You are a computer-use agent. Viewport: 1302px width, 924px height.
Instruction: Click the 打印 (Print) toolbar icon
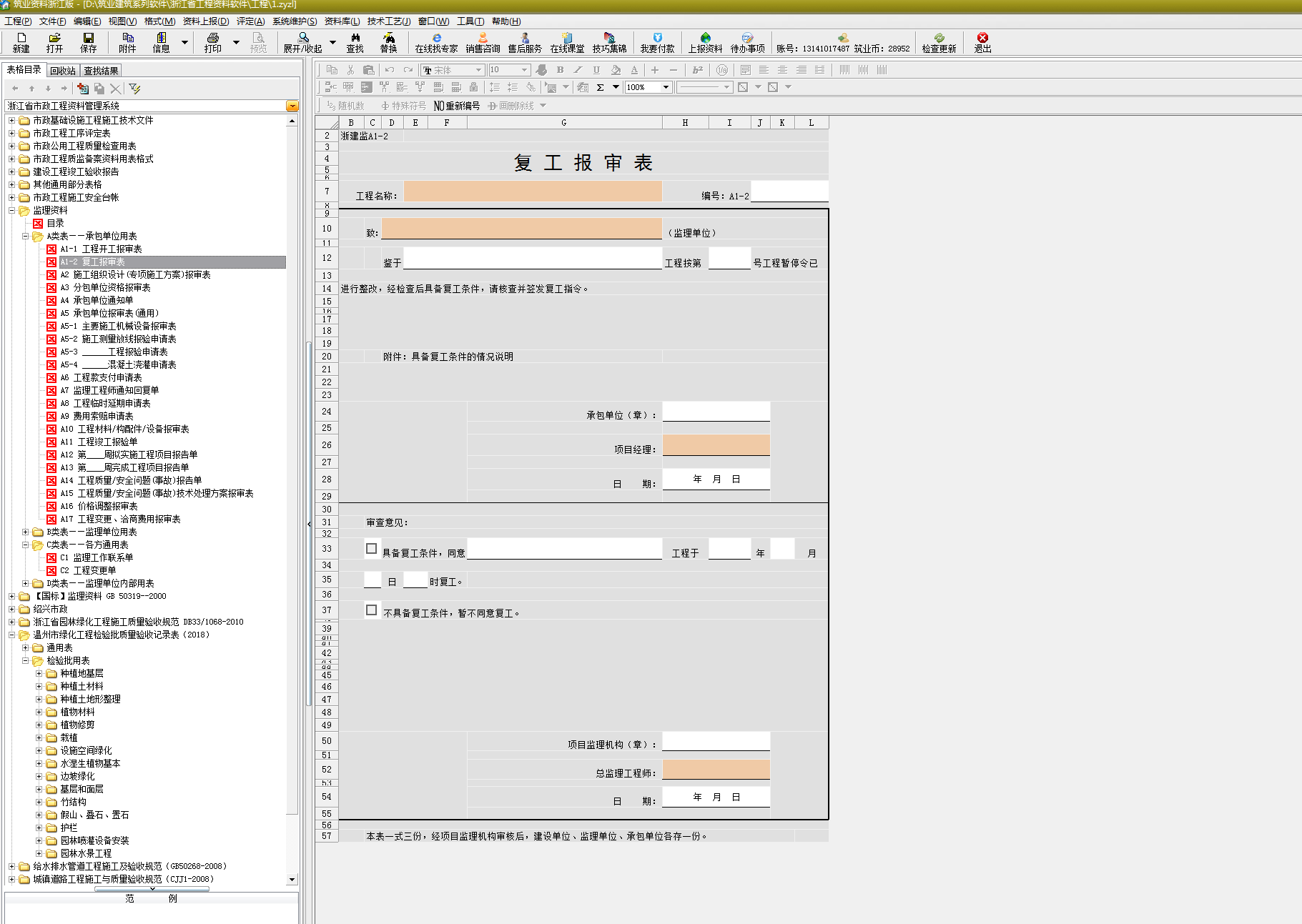tap(213, 42)
